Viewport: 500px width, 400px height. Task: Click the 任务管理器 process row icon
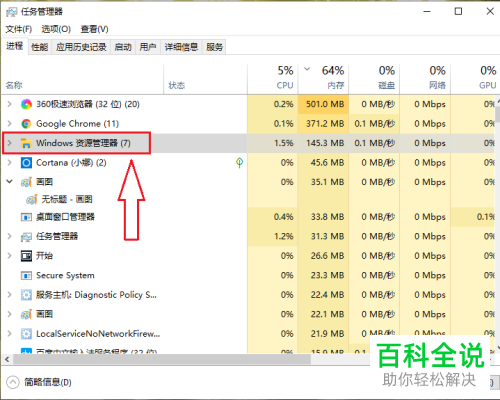click(x=26, y=236)
